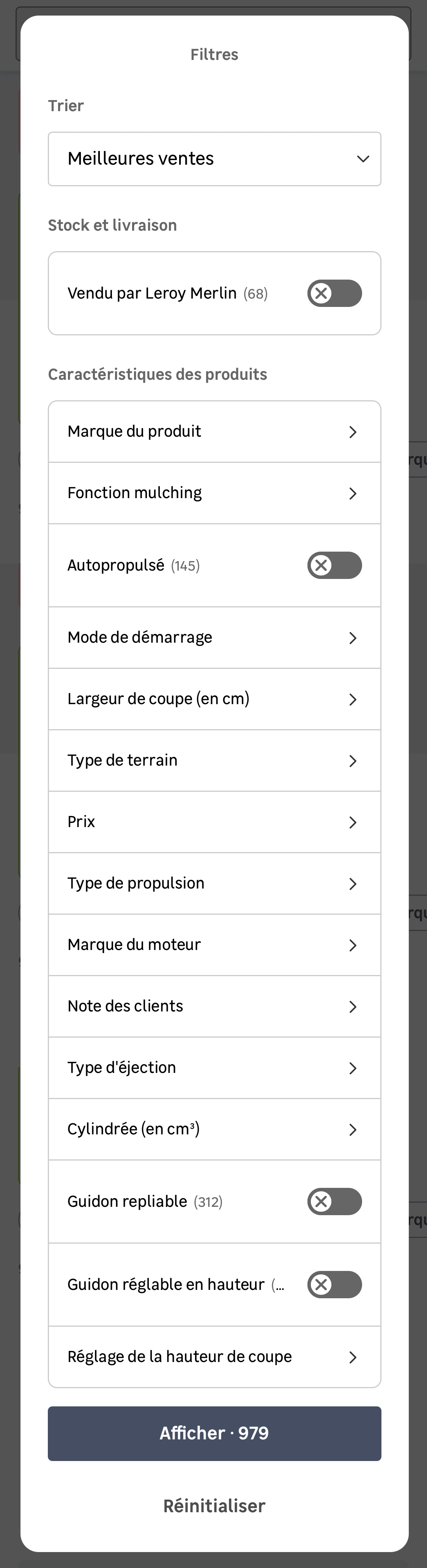Expand the 'Marque du produit' filter section
The width and height of the screenshot is (427, 1568).
pos(214,431)
